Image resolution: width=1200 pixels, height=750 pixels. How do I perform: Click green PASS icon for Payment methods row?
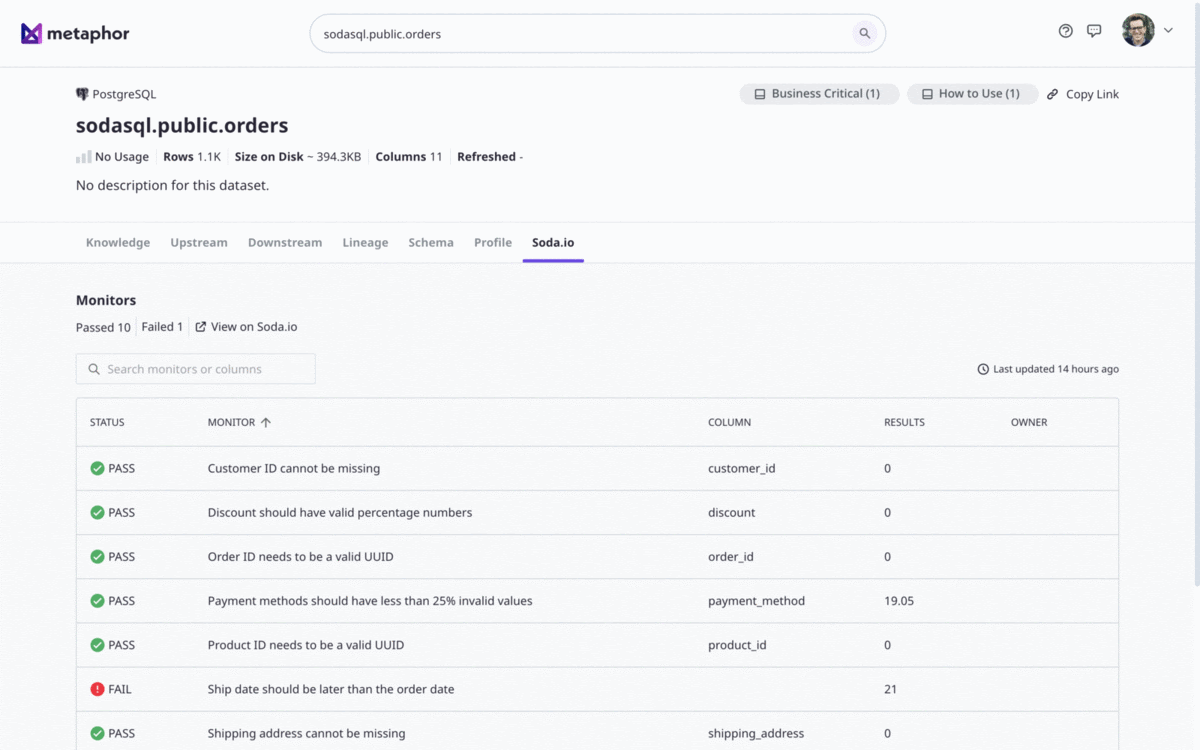[97, 601]
